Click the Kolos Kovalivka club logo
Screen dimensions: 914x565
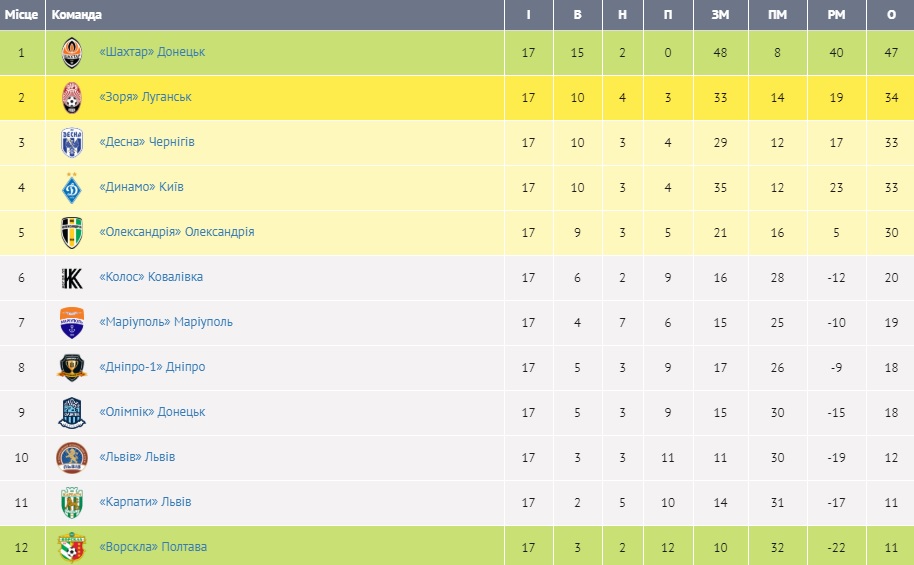72,277
